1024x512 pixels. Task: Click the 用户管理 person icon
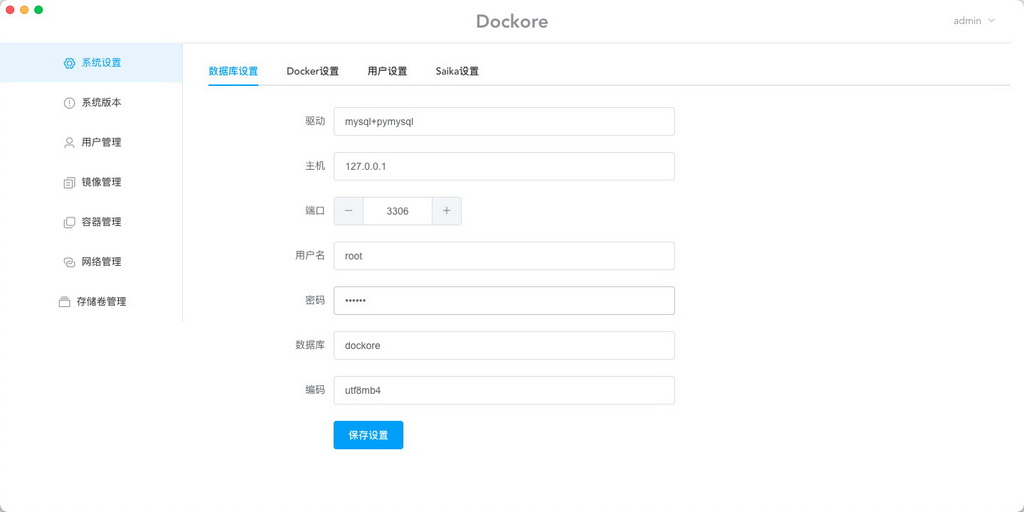(69, 142)
